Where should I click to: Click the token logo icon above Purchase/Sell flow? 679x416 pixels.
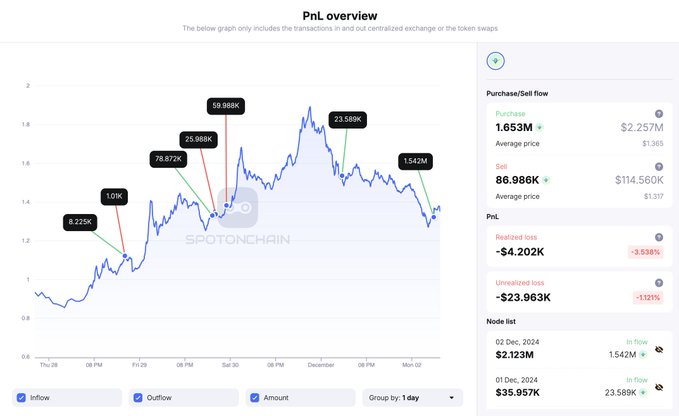coord(495,61)
